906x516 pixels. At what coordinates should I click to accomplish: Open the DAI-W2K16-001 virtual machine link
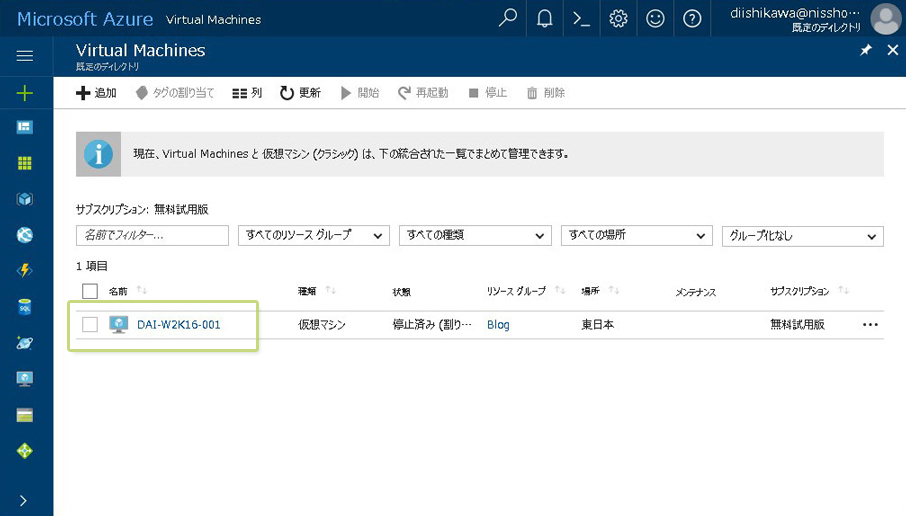(x=178, y=325)
